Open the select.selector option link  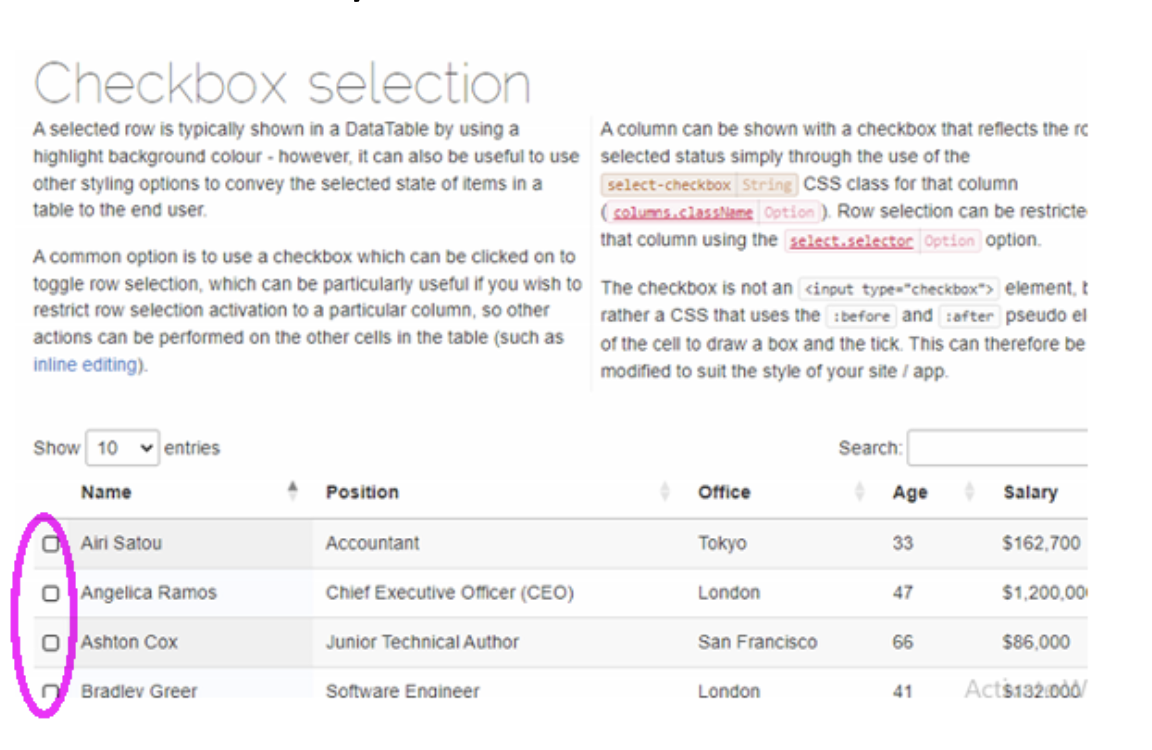click(x=850, y=241)
